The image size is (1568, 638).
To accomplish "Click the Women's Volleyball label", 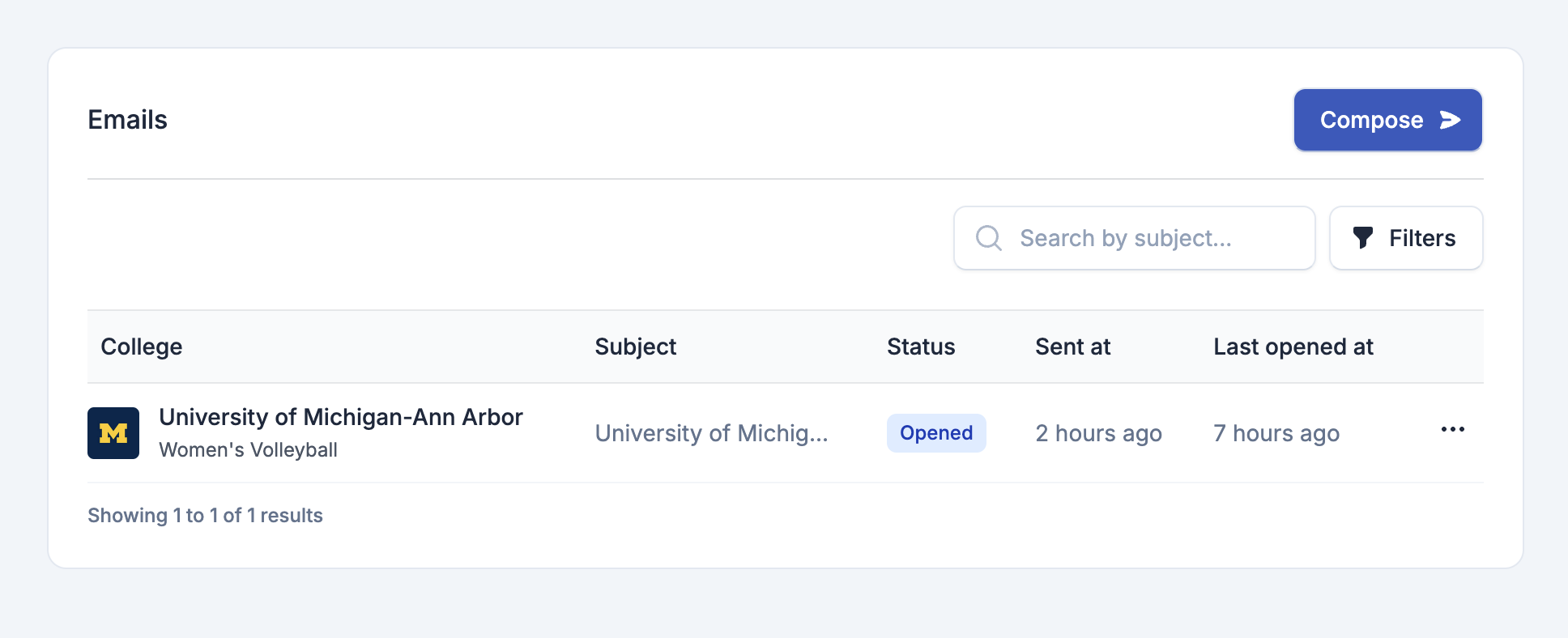I will pos(248,450).
